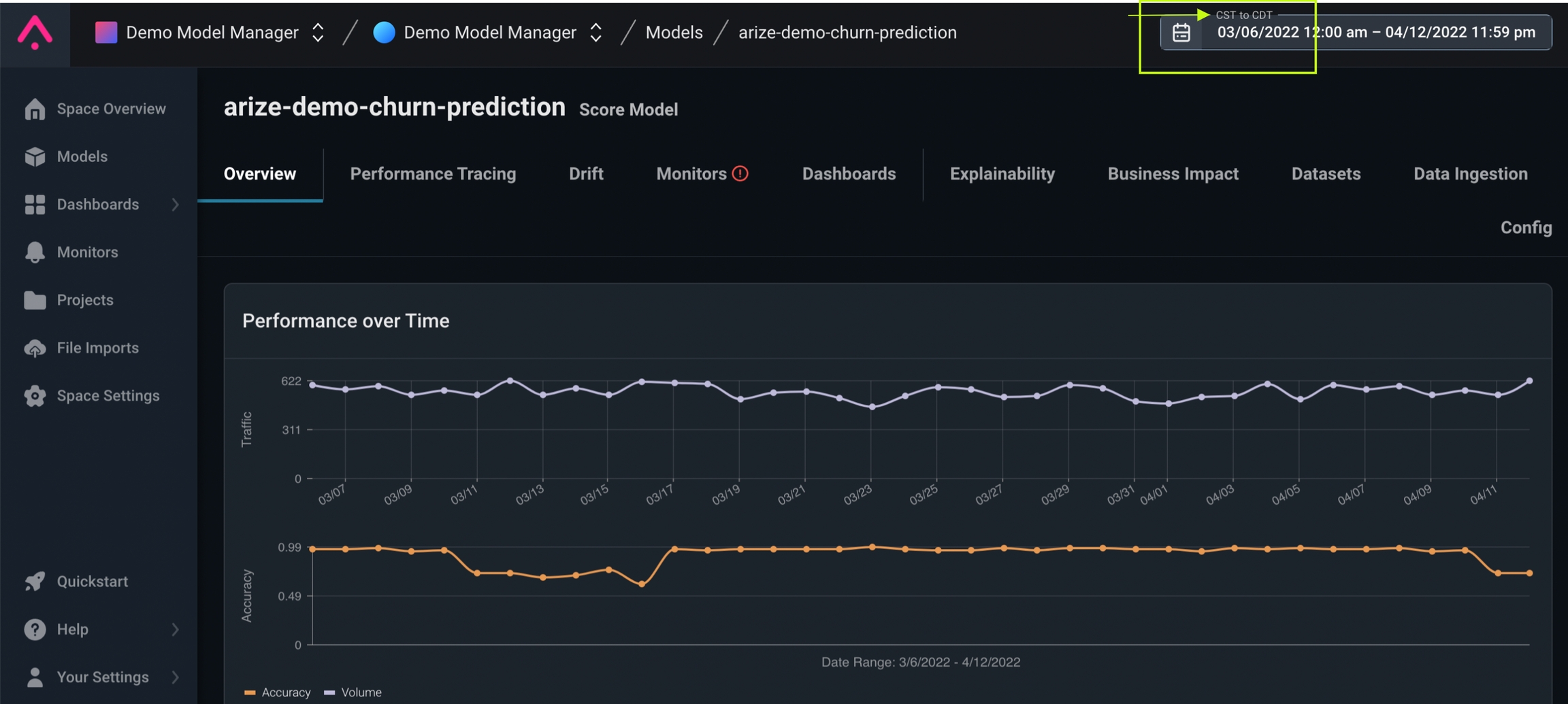The width and height of the screenshot is (1568, 704).
Task: Click the Arize logo icon
Action: [x=35, y=33]
